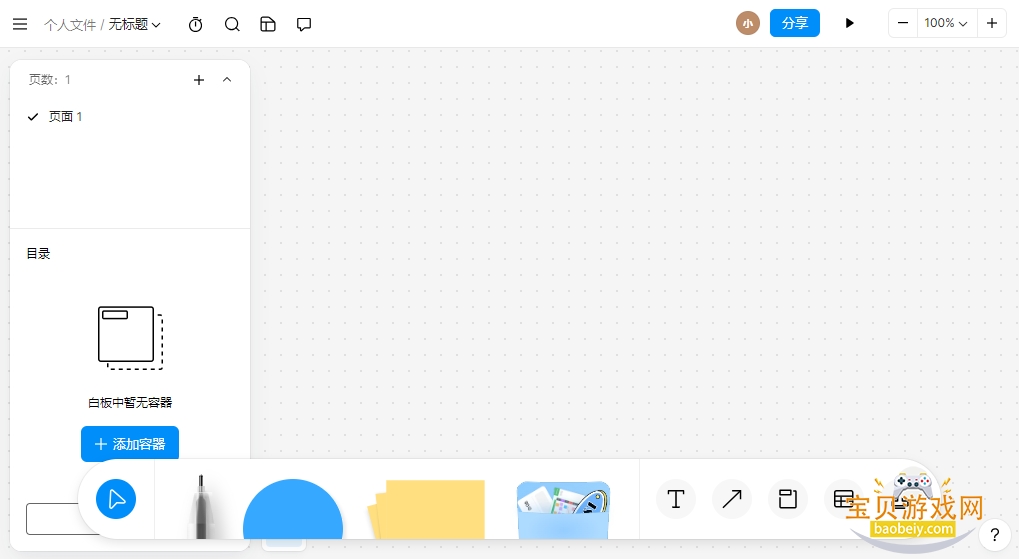Open the blue resource folder
Image resolution: width=1019 pixels, height=559 pixels.
[563, 510]
